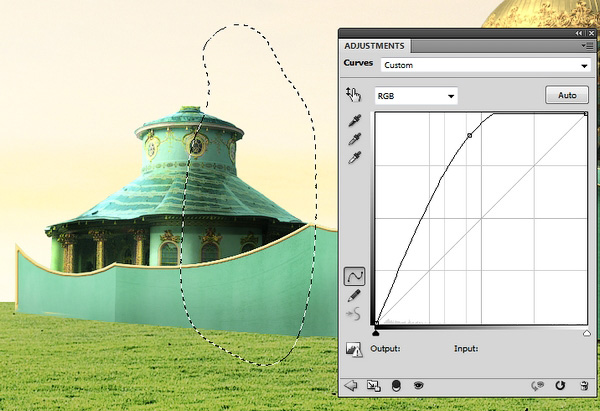The width and height of the screenshot is (600, 411).
Task: Switch panel to expanded view icon
Action: (373, 385)
